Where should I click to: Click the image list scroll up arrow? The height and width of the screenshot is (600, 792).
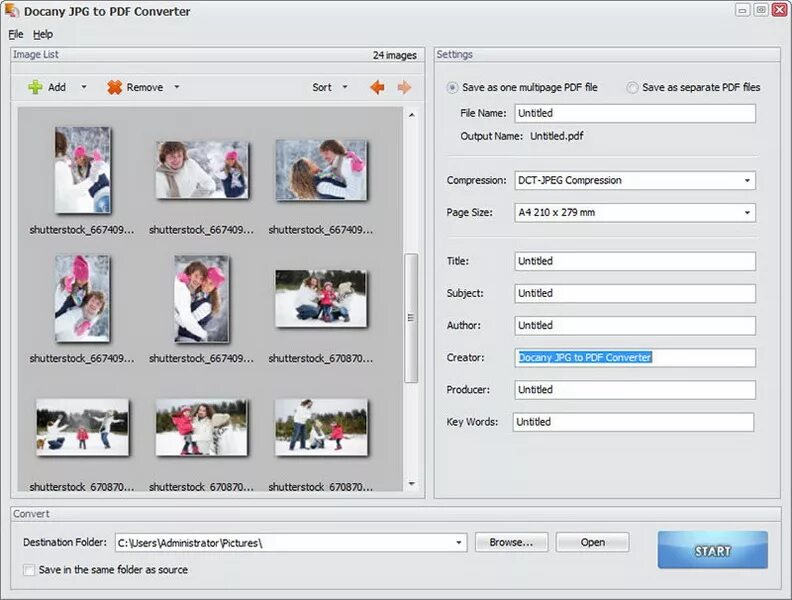point(412,115)
